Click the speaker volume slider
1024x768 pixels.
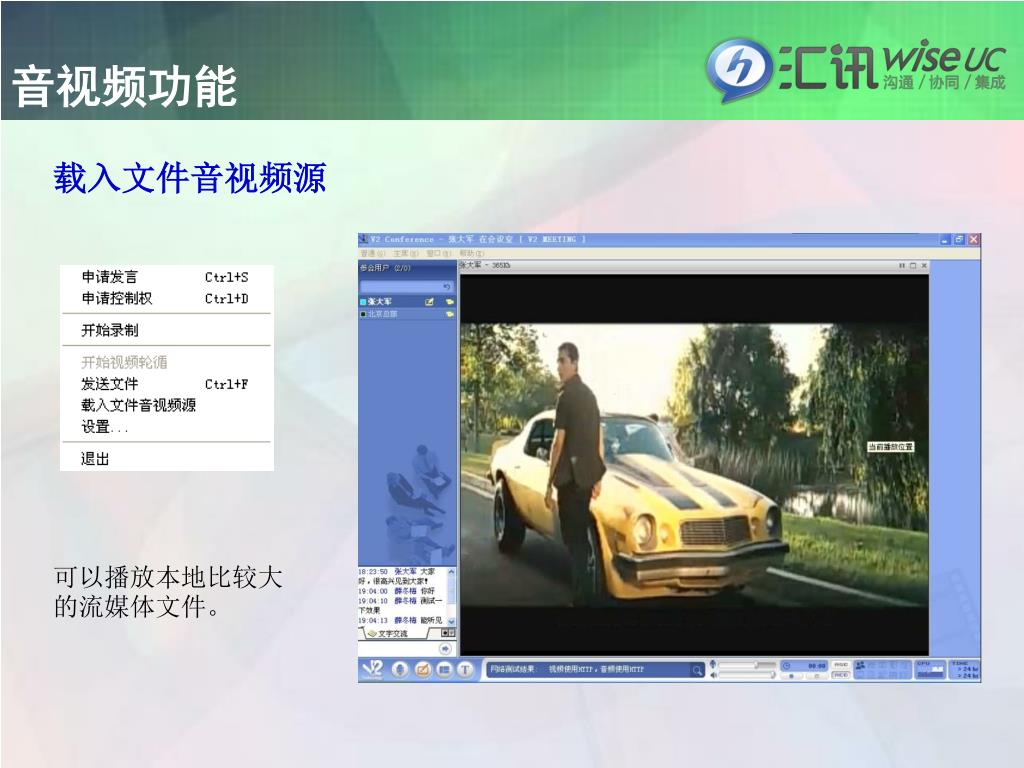pos(747,675)
